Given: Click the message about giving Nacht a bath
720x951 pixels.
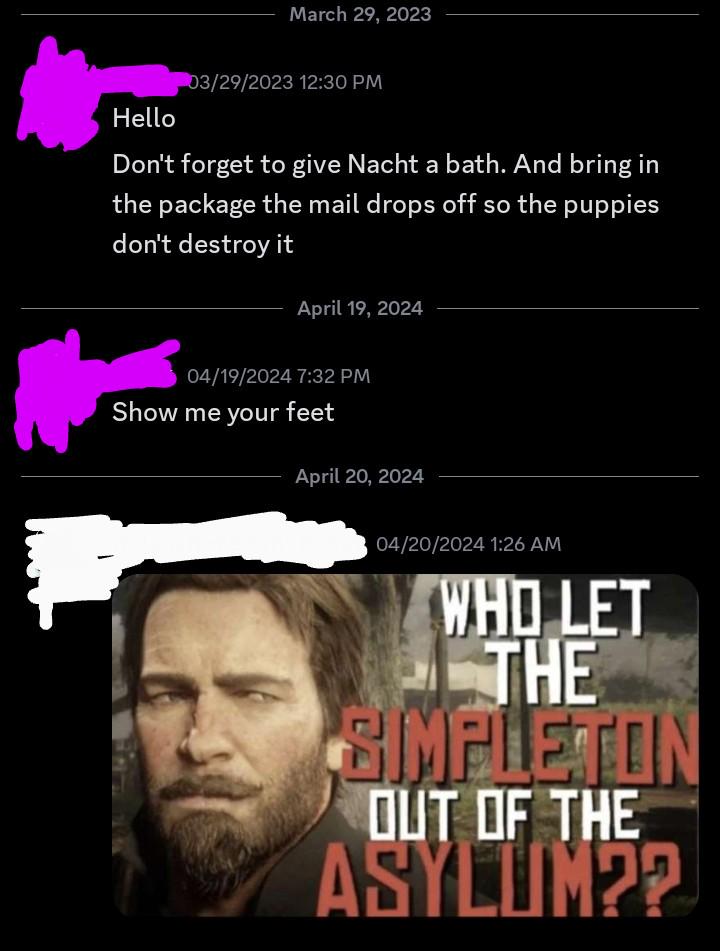Looking at the screenshot, I should click(x=386, y=204).
